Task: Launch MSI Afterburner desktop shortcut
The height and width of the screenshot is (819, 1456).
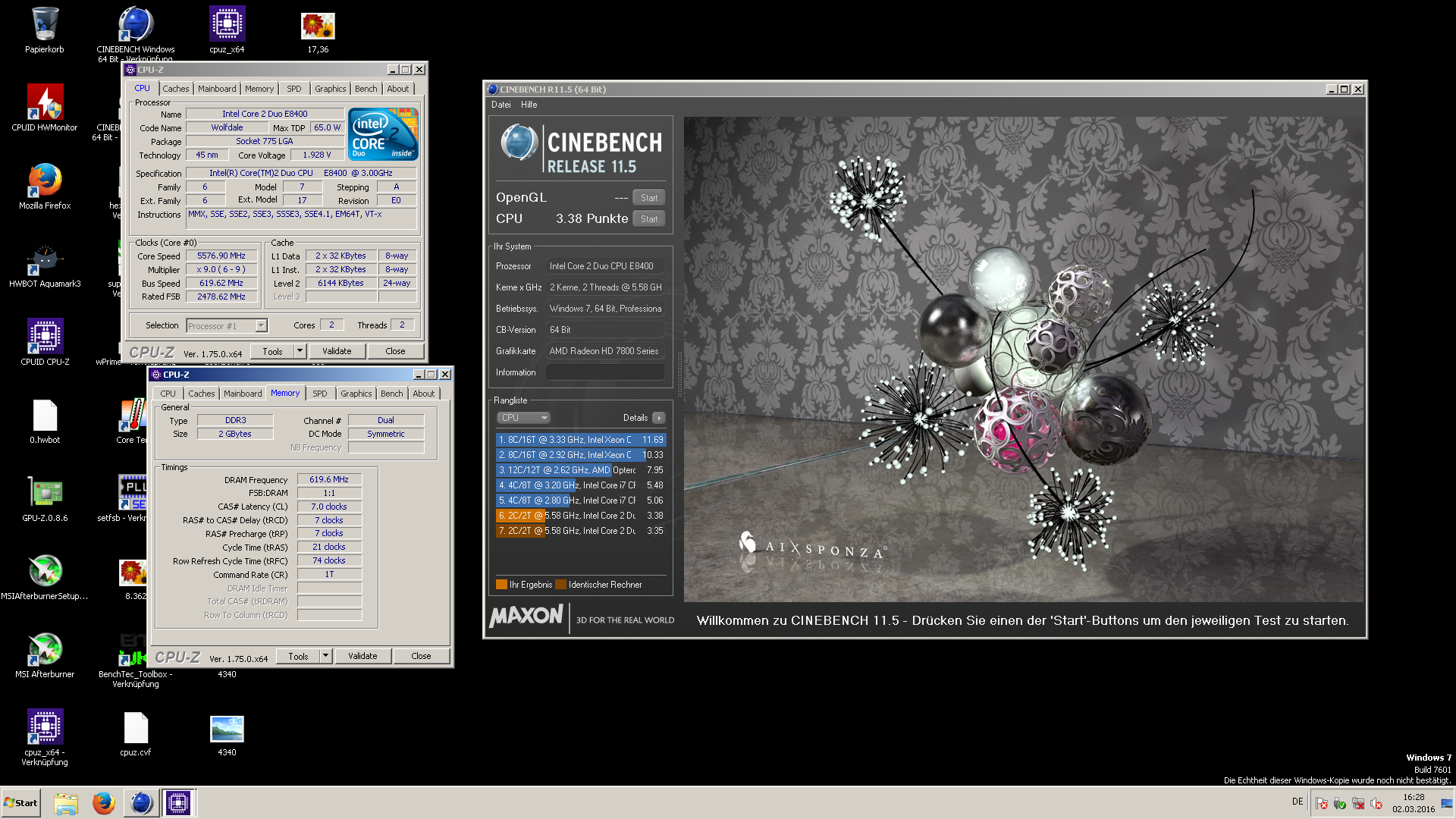Action: pos(45,655)
